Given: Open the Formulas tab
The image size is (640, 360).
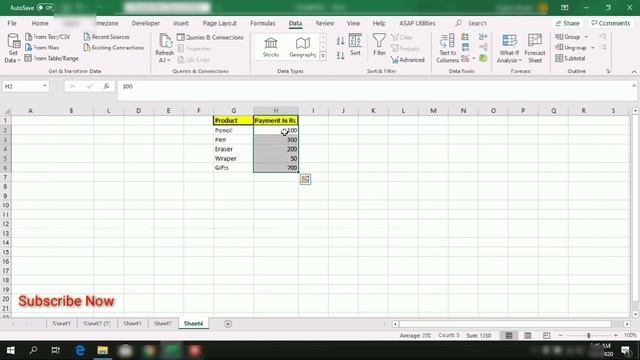Looking at the screenshot, I should click(262, 23).
